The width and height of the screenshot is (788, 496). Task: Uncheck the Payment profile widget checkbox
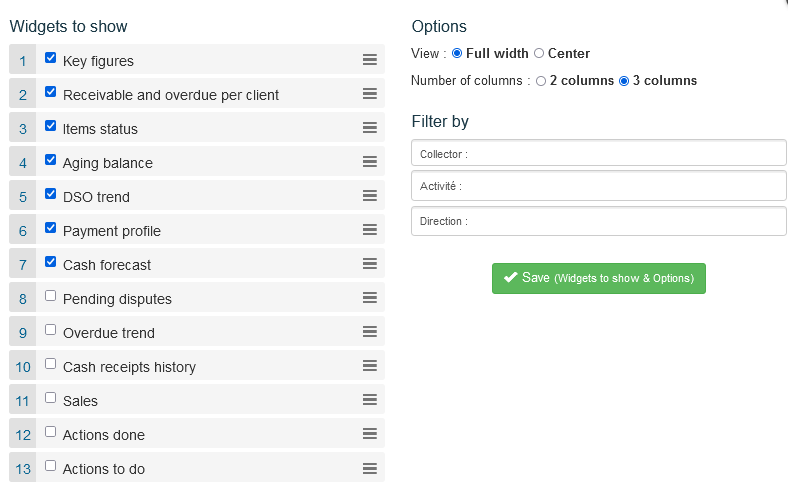(51, 228)
